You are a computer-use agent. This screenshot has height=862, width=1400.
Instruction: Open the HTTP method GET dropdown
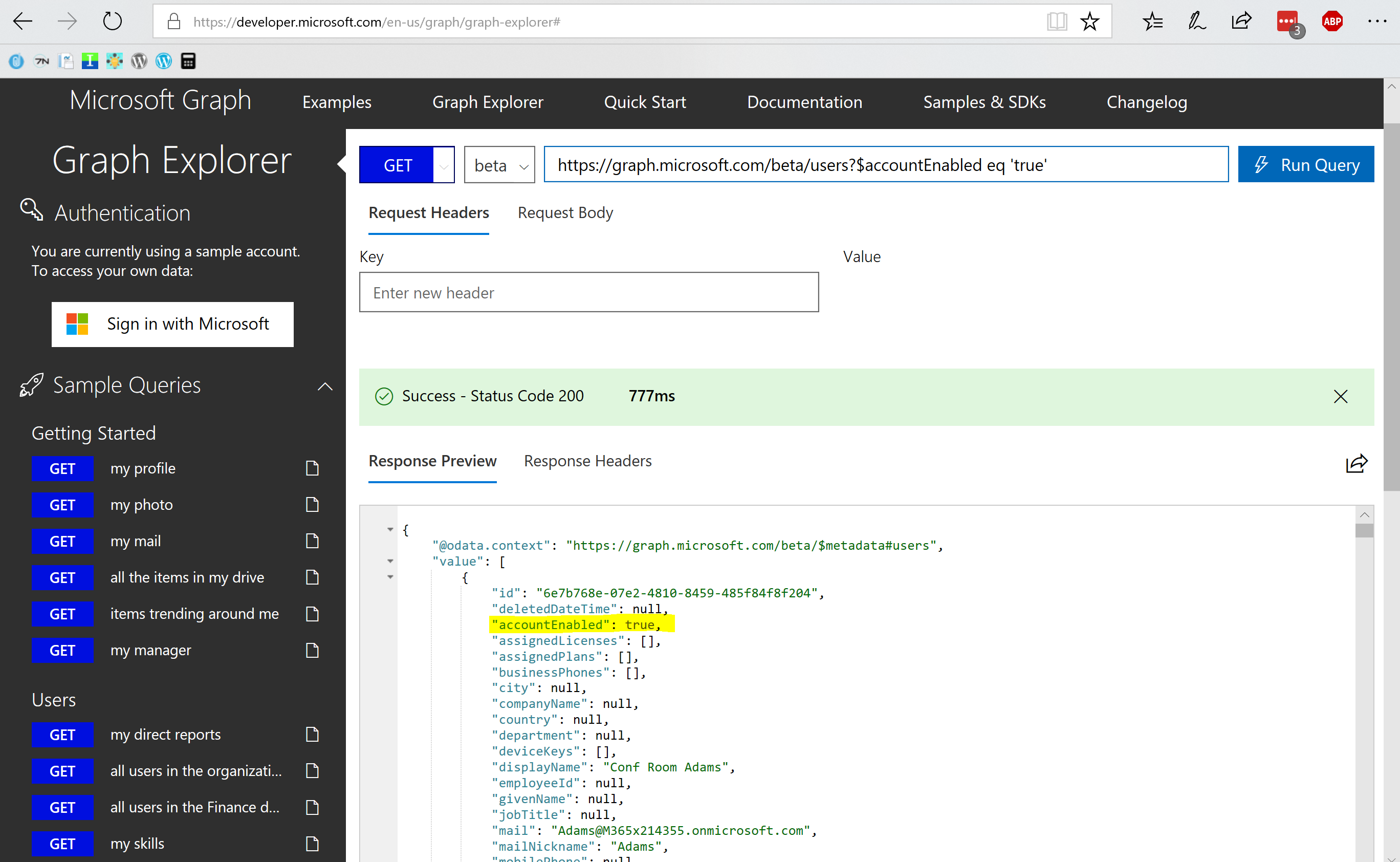[443, 165]
